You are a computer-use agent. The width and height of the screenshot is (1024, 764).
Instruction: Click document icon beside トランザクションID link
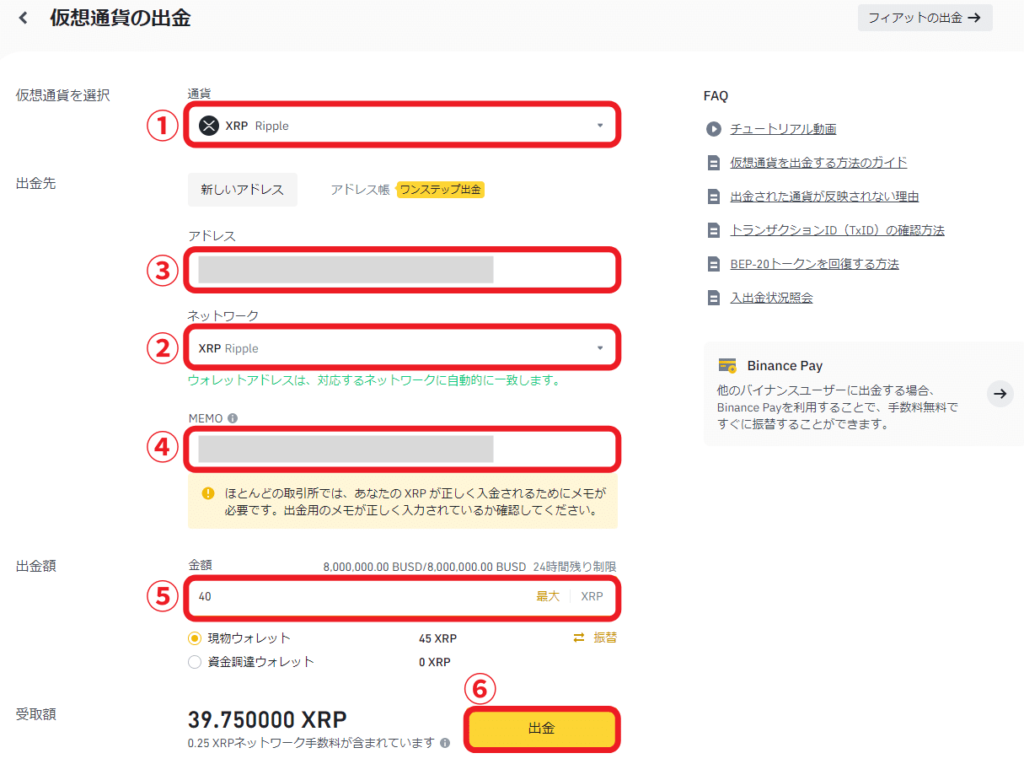coord(714,231)
